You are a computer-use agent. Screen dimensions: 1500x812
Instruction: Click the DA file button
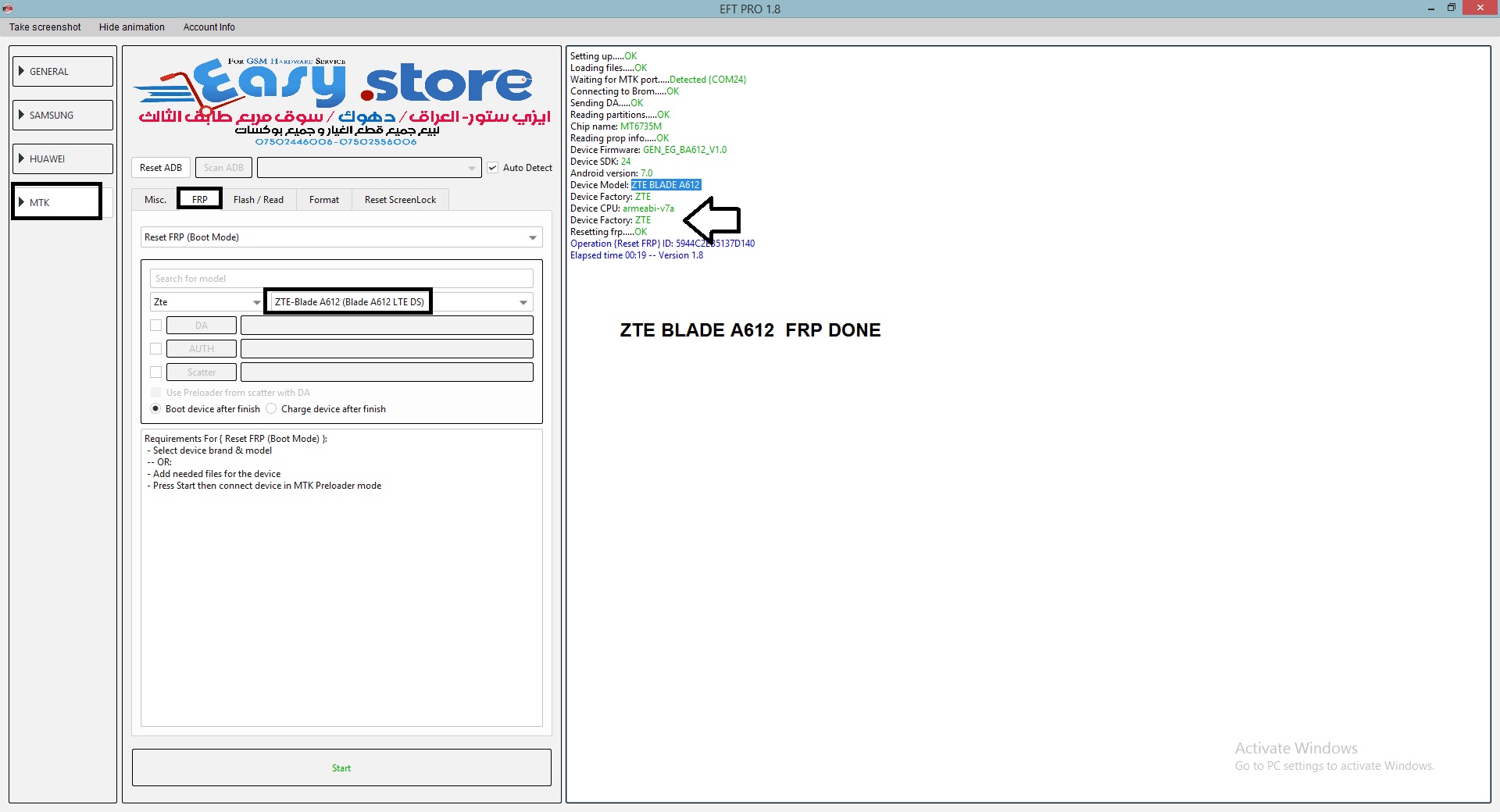(202, 326)
